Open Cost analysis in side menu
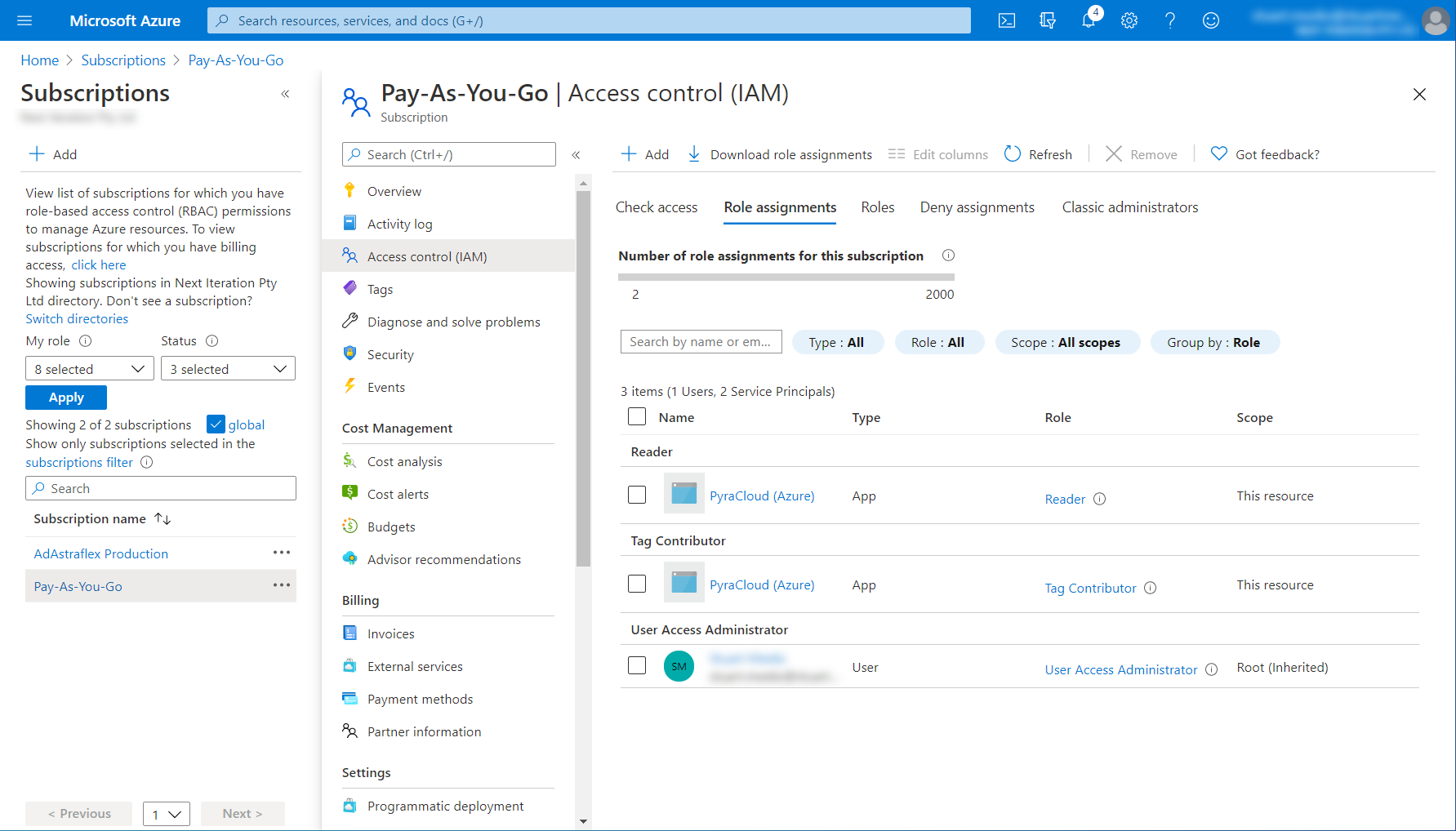 pyautogui.click(x=404, y=462)
